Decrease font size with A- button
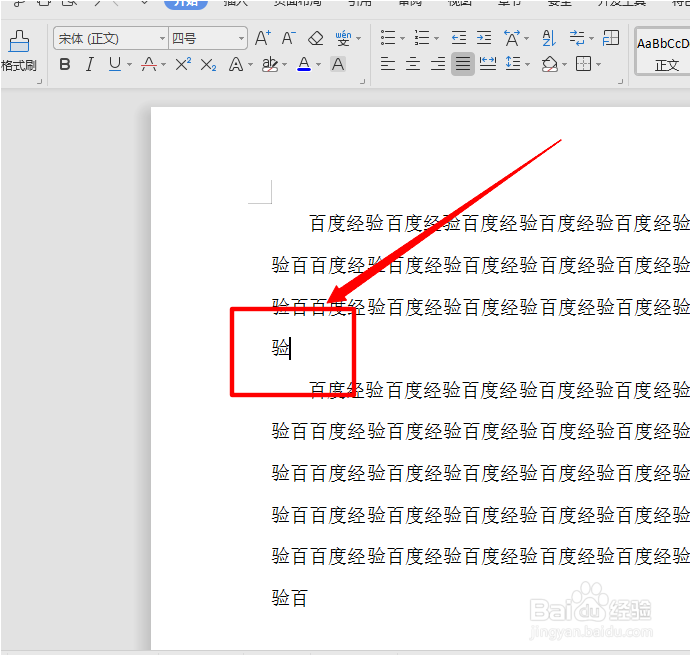This screenshot has width=691, height=656. pos(288,38)
